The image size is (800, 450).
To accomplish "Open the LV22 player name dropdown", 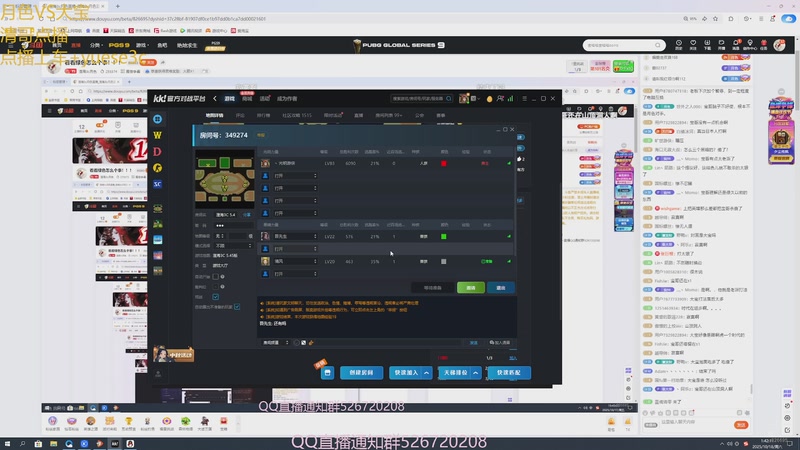I will [x=295, y=236].
